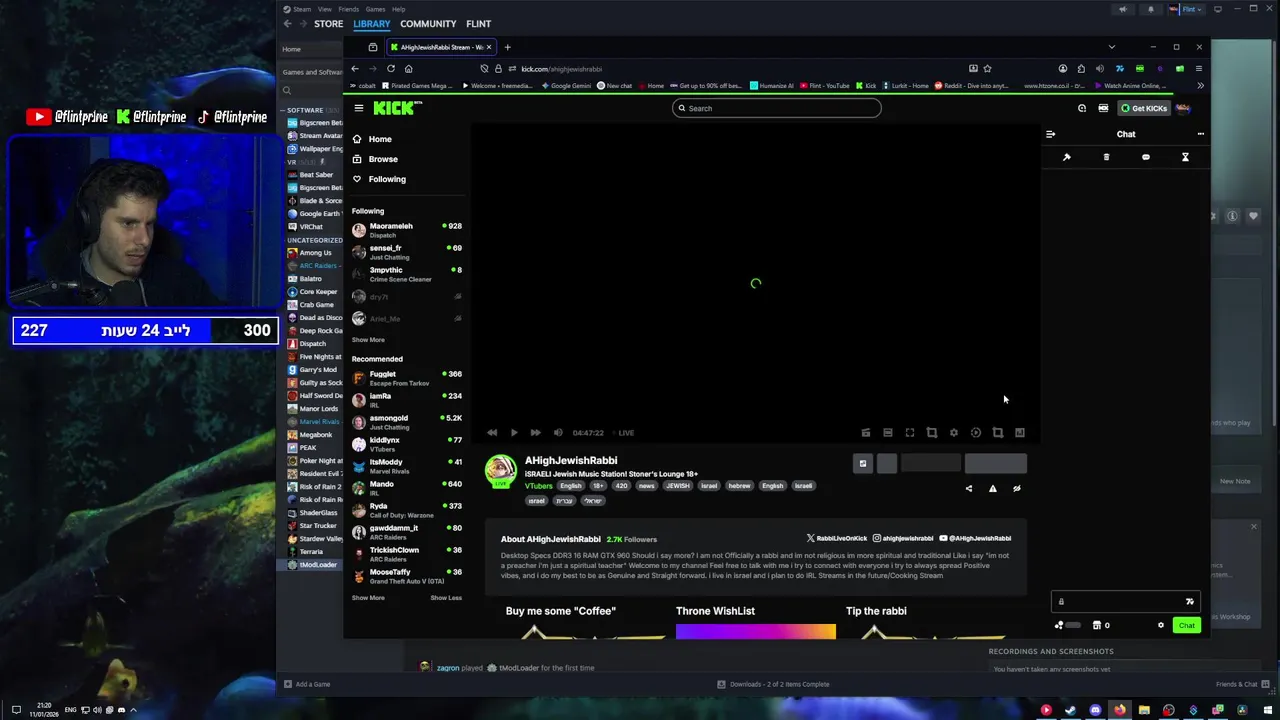Open kiddlynx recommended channel
The image size is (1280, 720).
coord(406,444)
